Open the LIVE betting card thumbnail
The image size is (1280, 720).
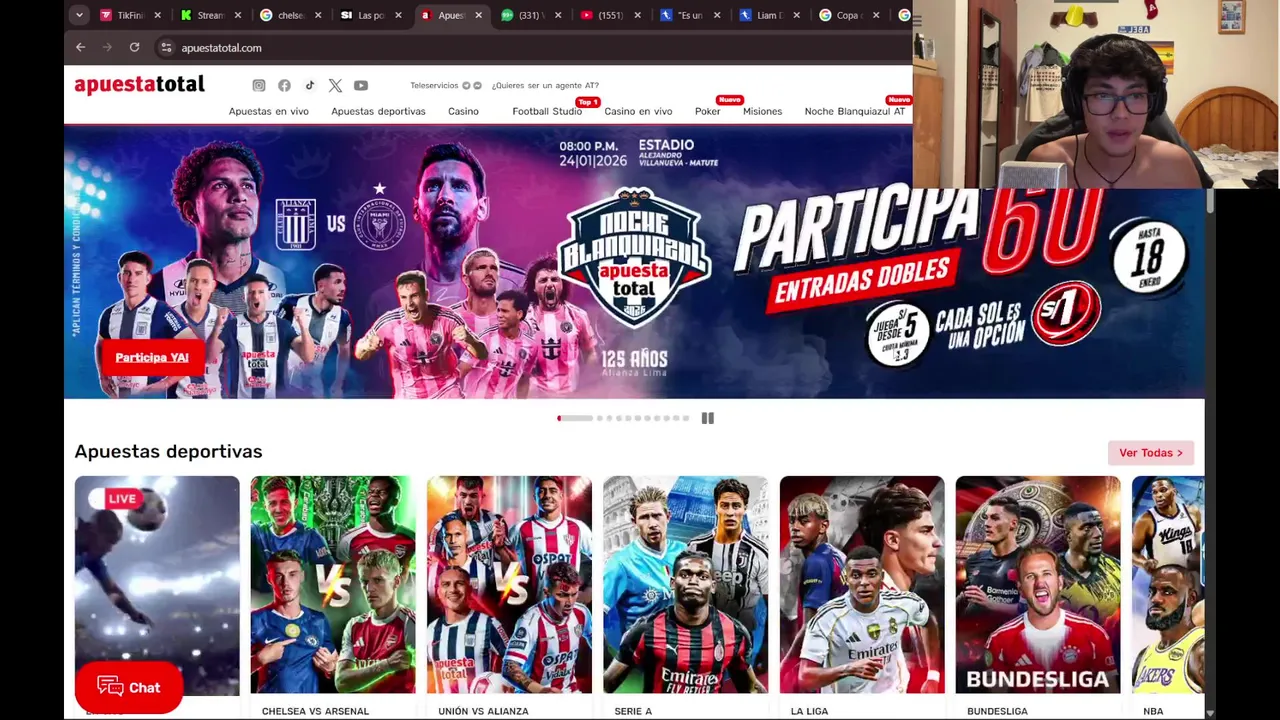coord(157,585)
